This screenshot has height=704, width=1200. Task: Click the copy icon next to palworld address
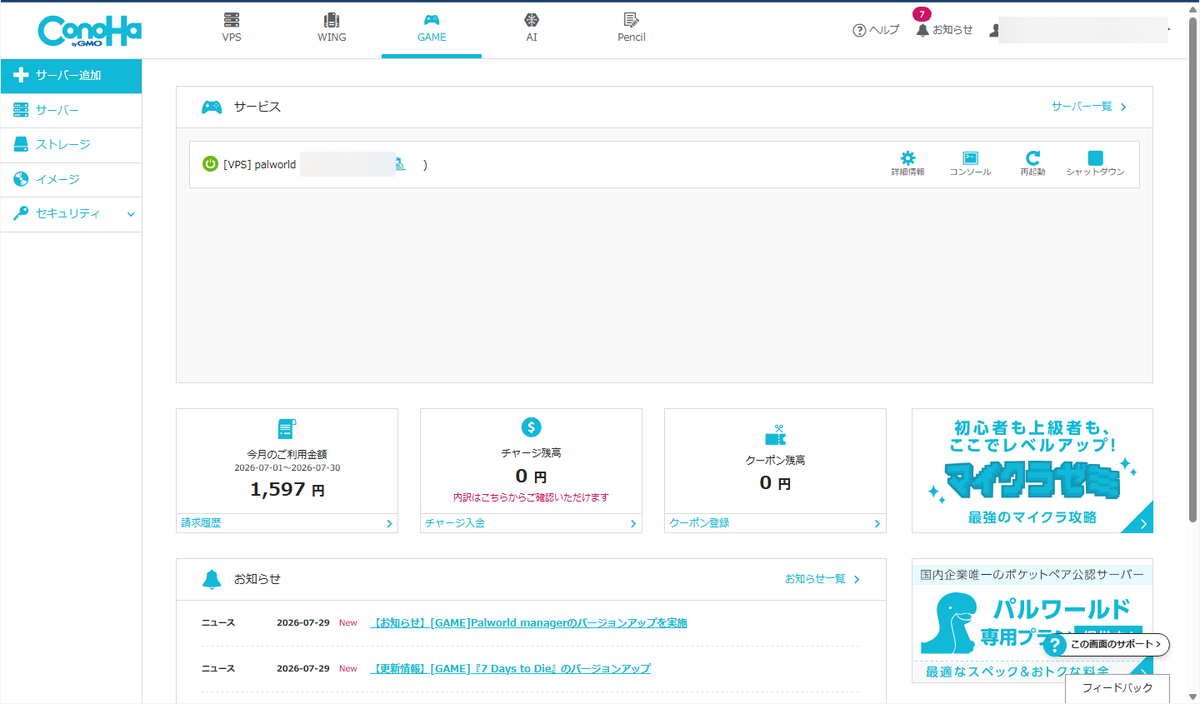click(400, 164)
